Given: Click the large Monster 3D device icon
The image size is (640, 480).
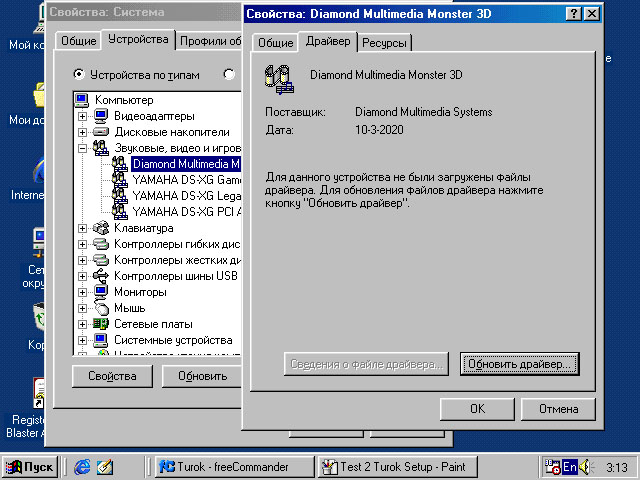Looking at the screenshot, I should (x=279, y=79).
